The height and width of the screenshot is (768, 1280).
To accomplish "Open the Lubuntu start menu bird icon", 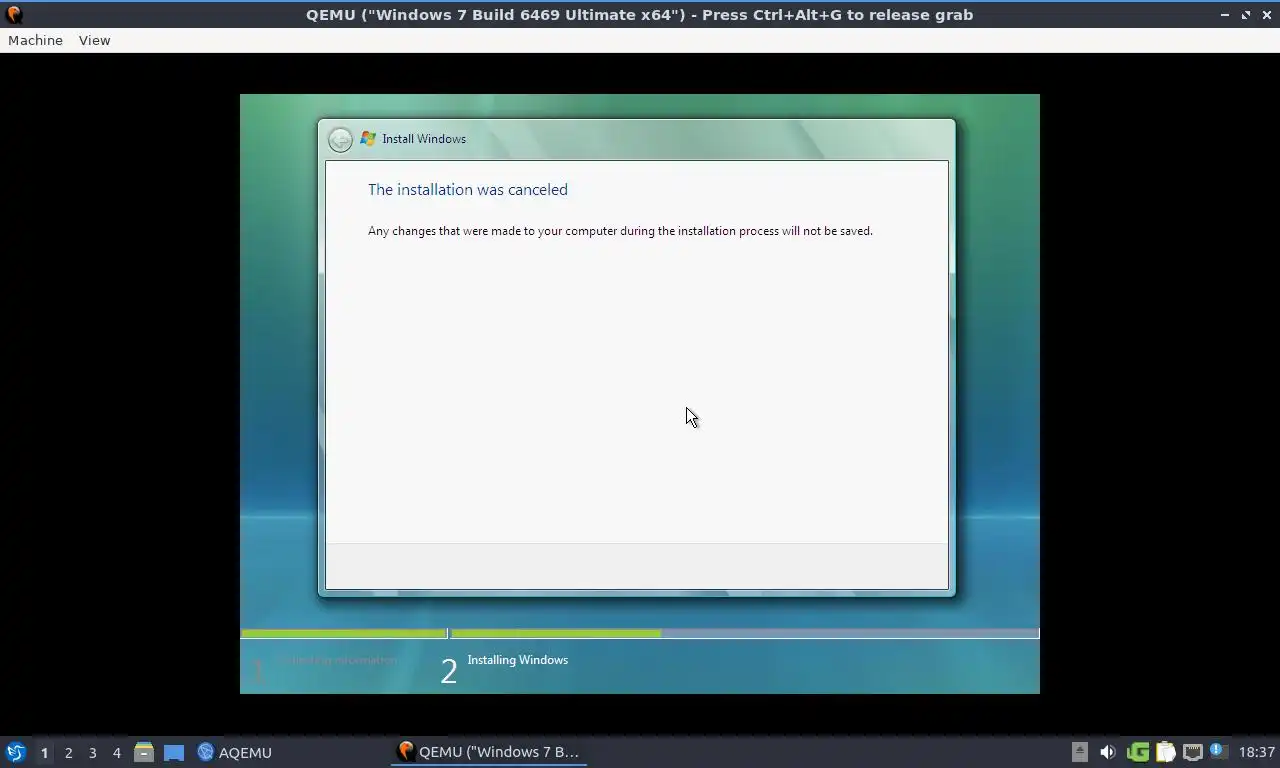I will [x=15, y=752].
